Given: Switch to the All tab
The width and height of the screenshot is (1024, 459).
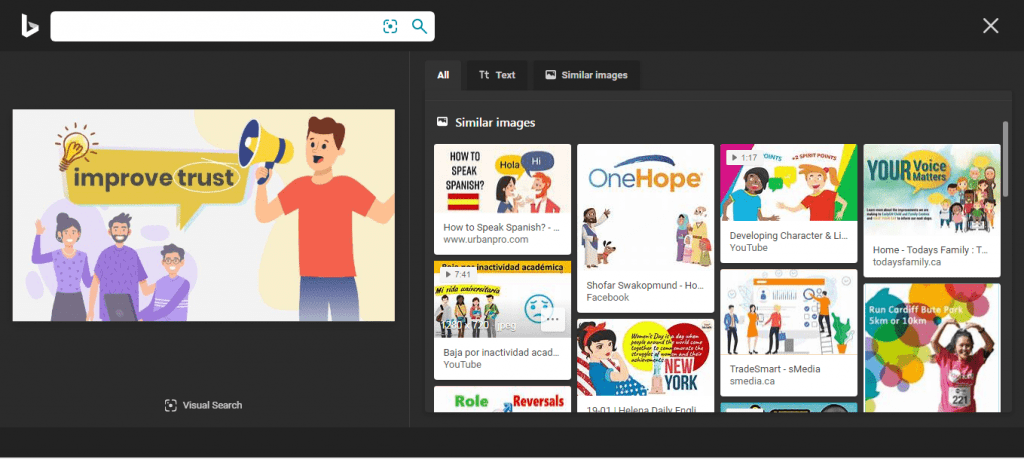Looking at the screenshot, I should click(443, 75).
